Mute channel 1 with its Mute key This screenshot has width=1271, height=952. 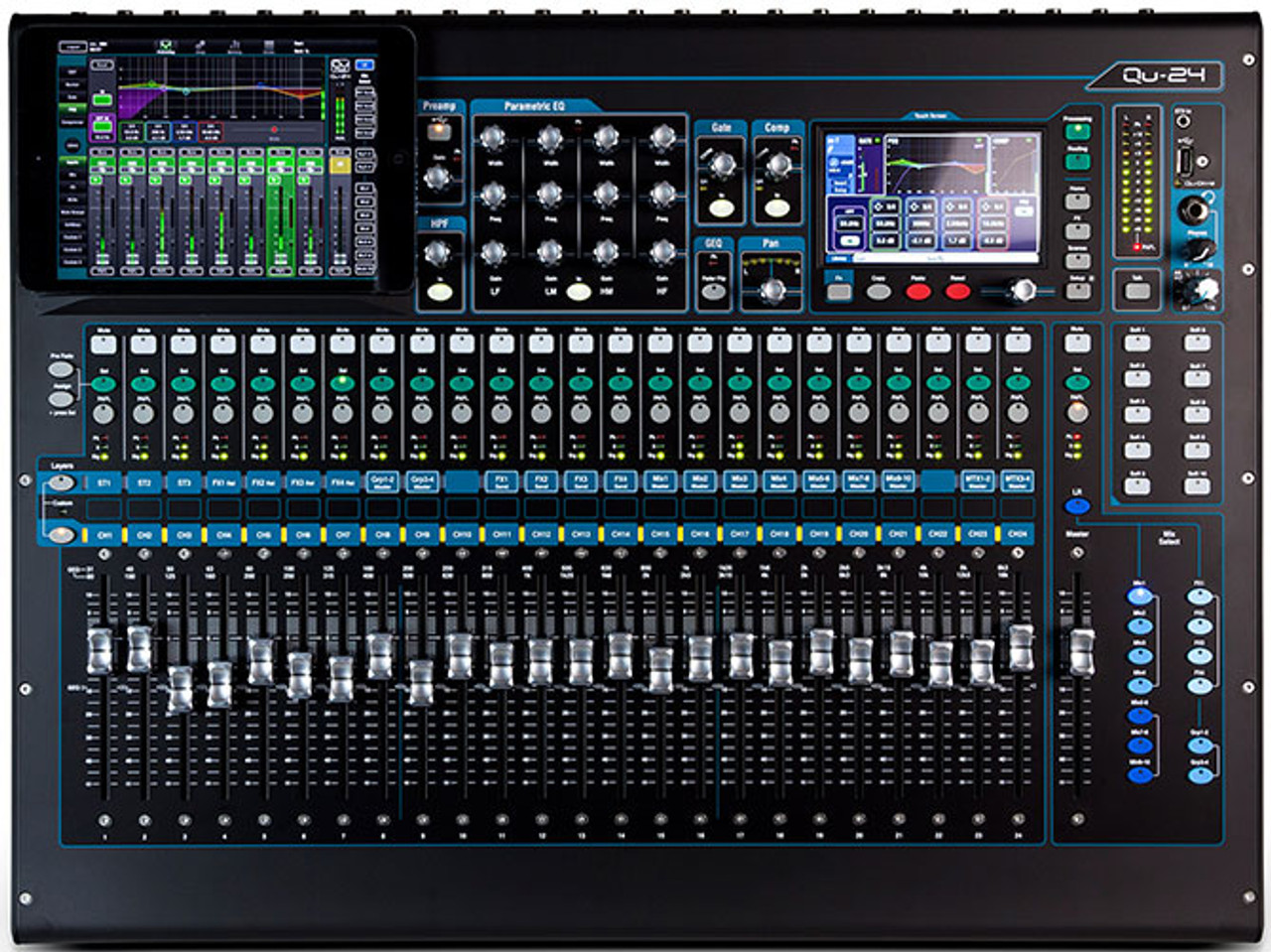pyautogui.click(x=103, y=344)
